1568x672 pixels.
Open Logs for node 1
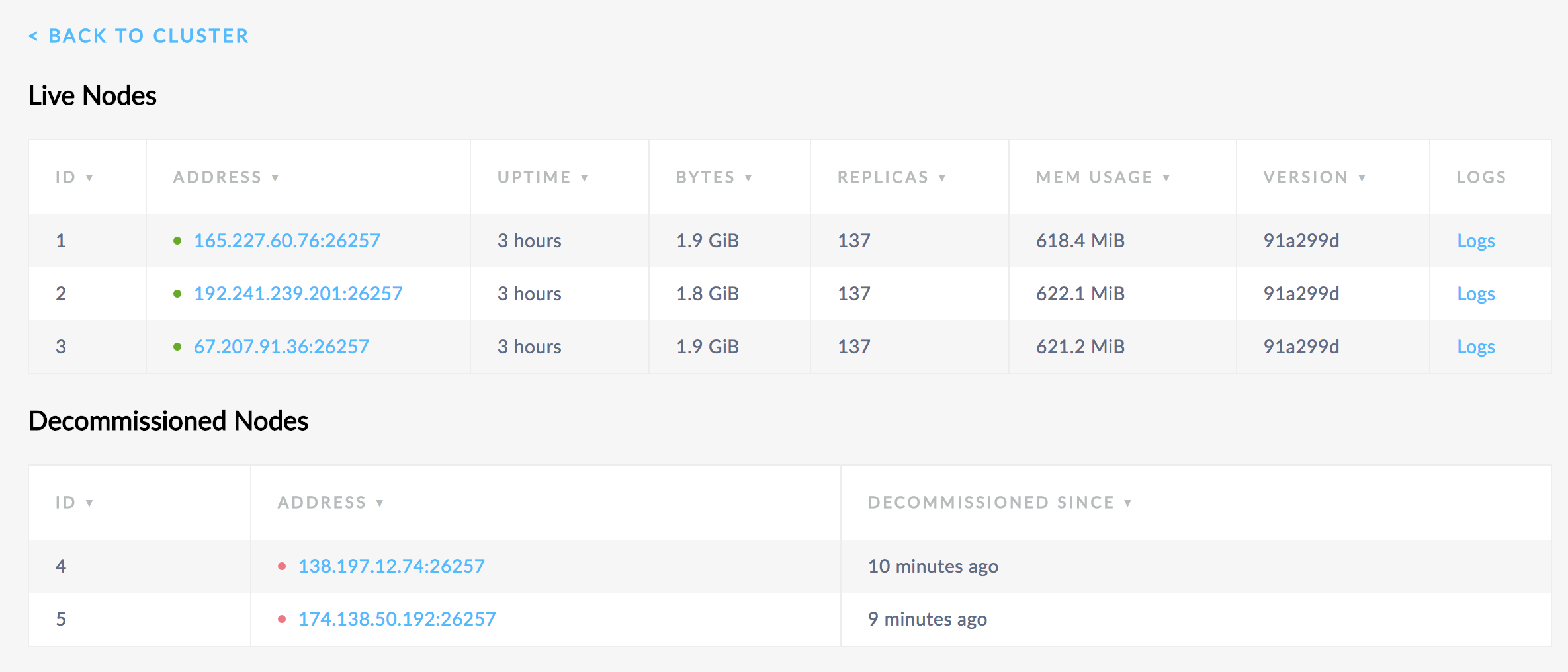pyautogui.click(x=1476, y=241)
